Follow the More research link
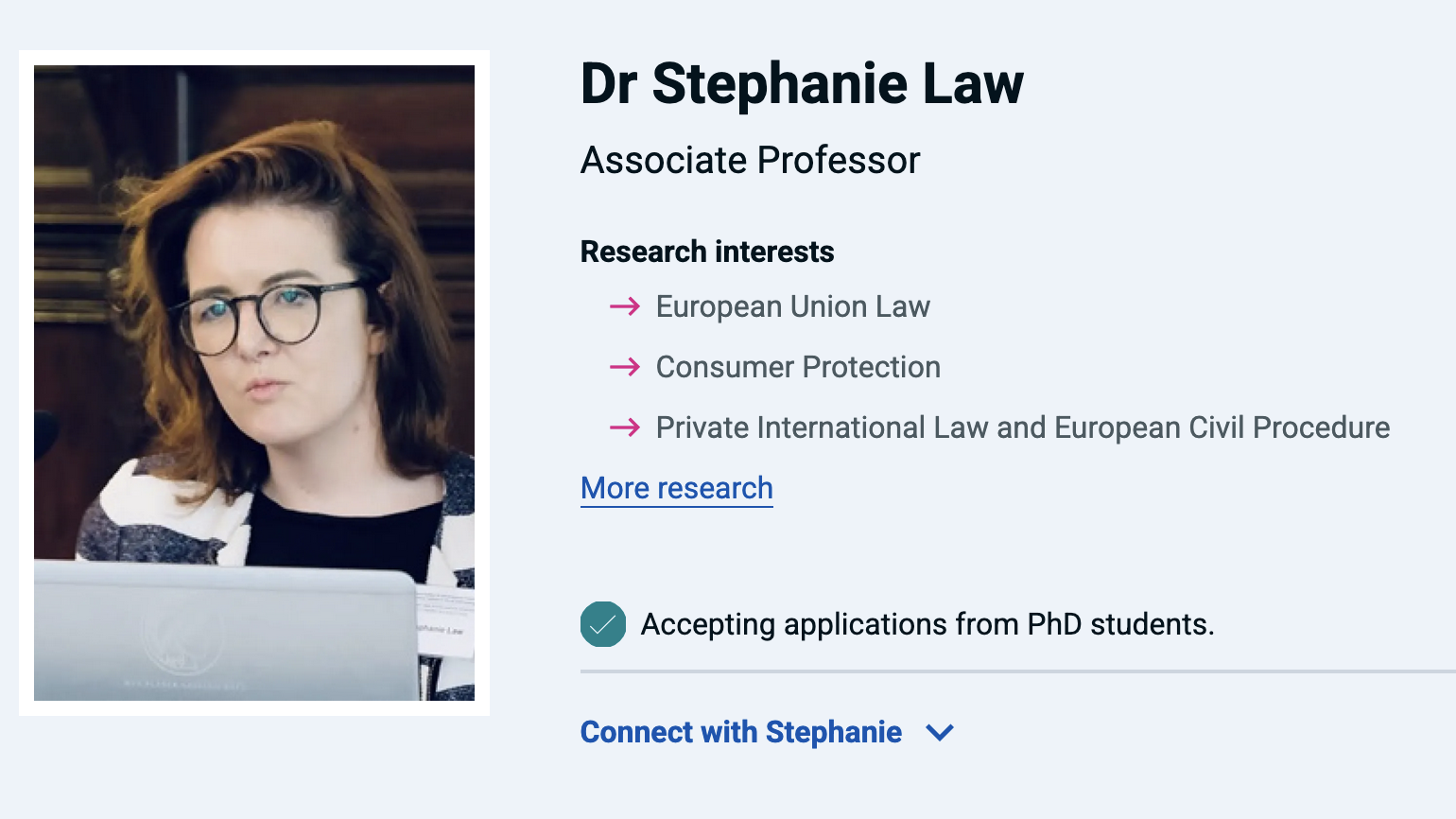The height and width of the screenshot is (819, 1456). click(677, 488)
